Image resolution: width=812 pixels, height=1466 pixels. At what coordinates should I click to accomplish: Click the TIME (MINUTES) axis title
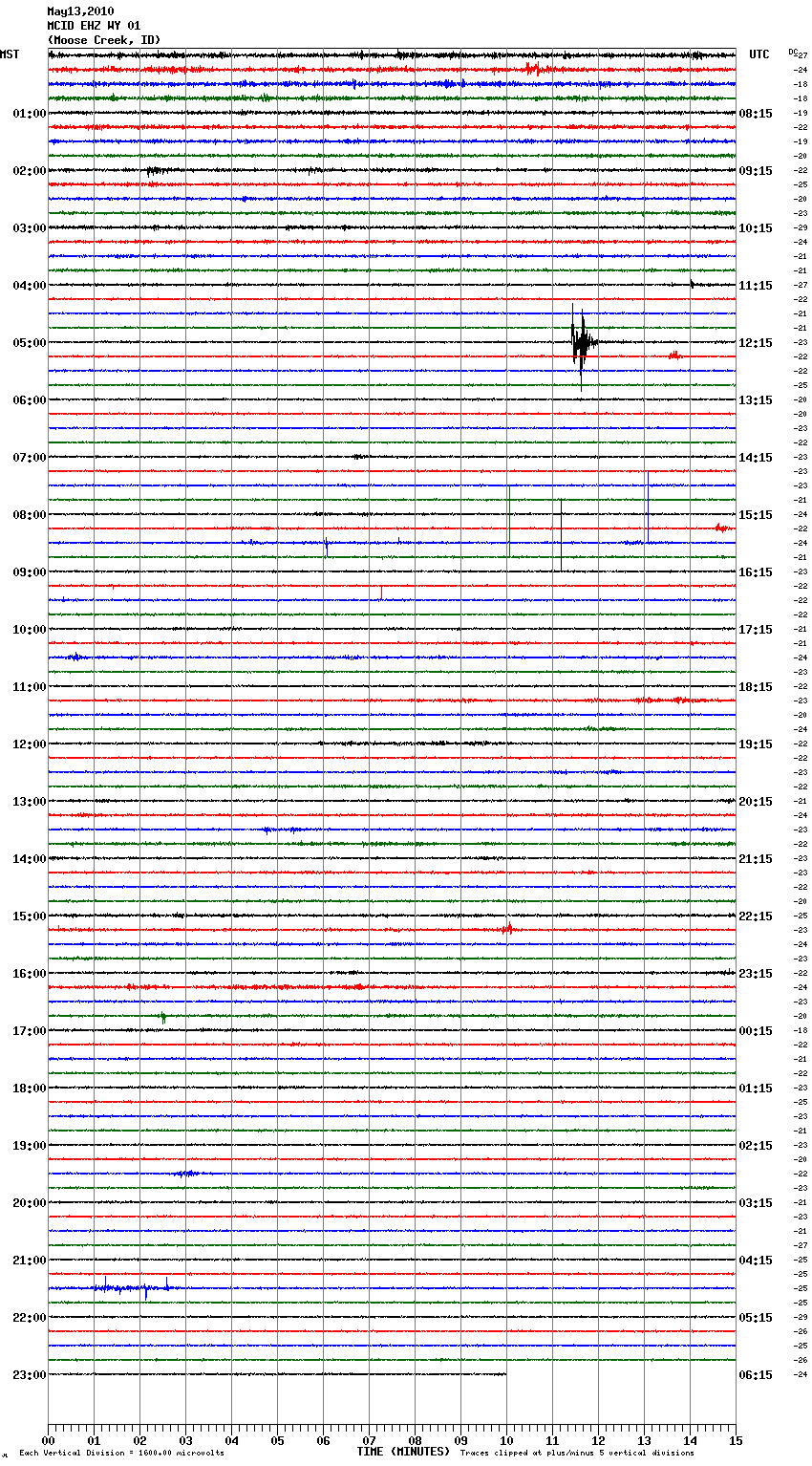point(403,1452)
